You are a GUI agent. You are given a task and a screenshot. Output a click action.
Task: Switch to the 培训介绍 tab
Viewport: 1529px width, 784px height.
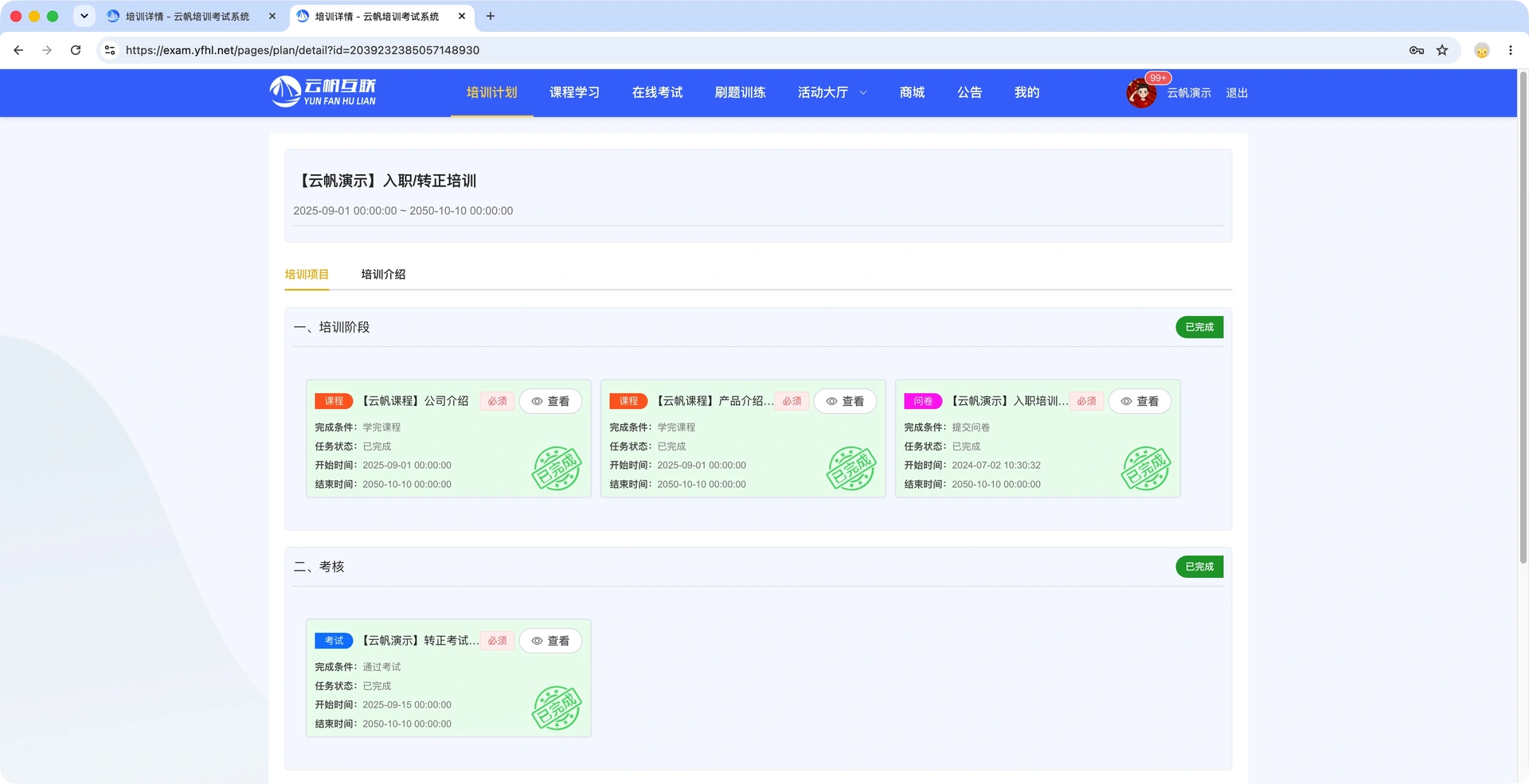coord(383,275)
